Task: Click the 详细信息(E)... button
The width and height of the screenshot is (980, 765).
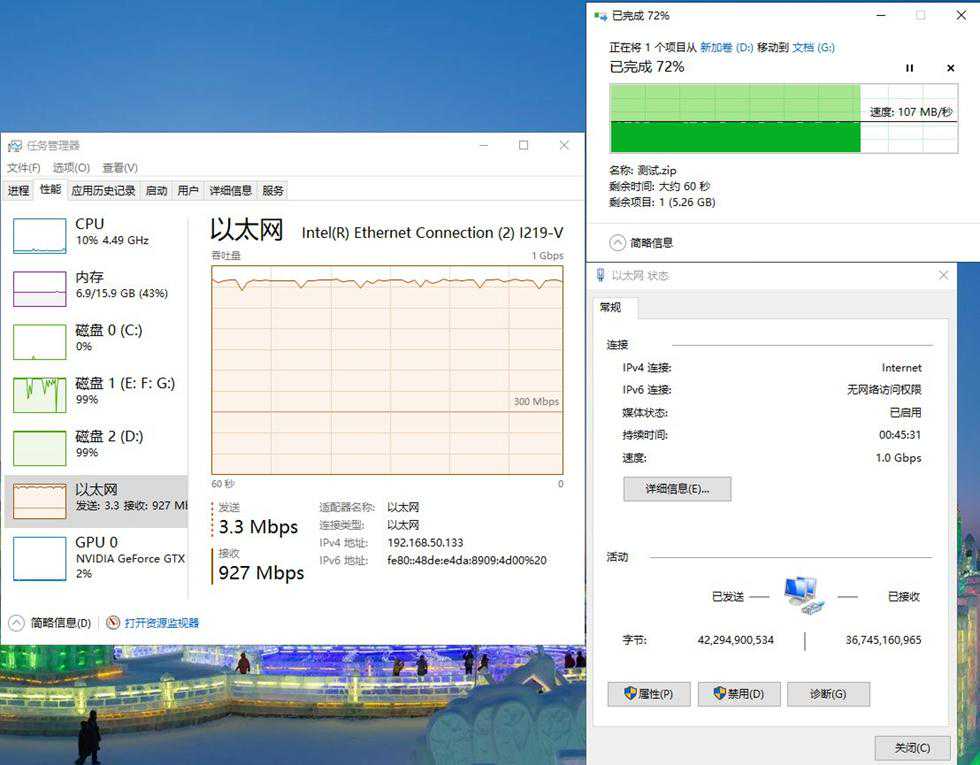Action: coord(677,489)
